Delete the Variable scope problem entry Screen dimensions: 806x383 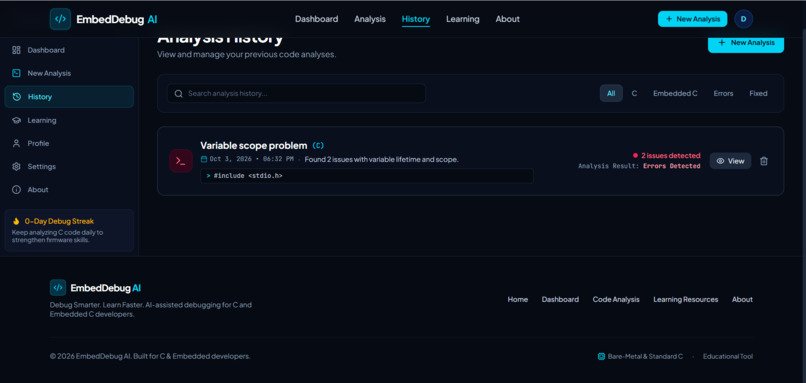(764, 161)
